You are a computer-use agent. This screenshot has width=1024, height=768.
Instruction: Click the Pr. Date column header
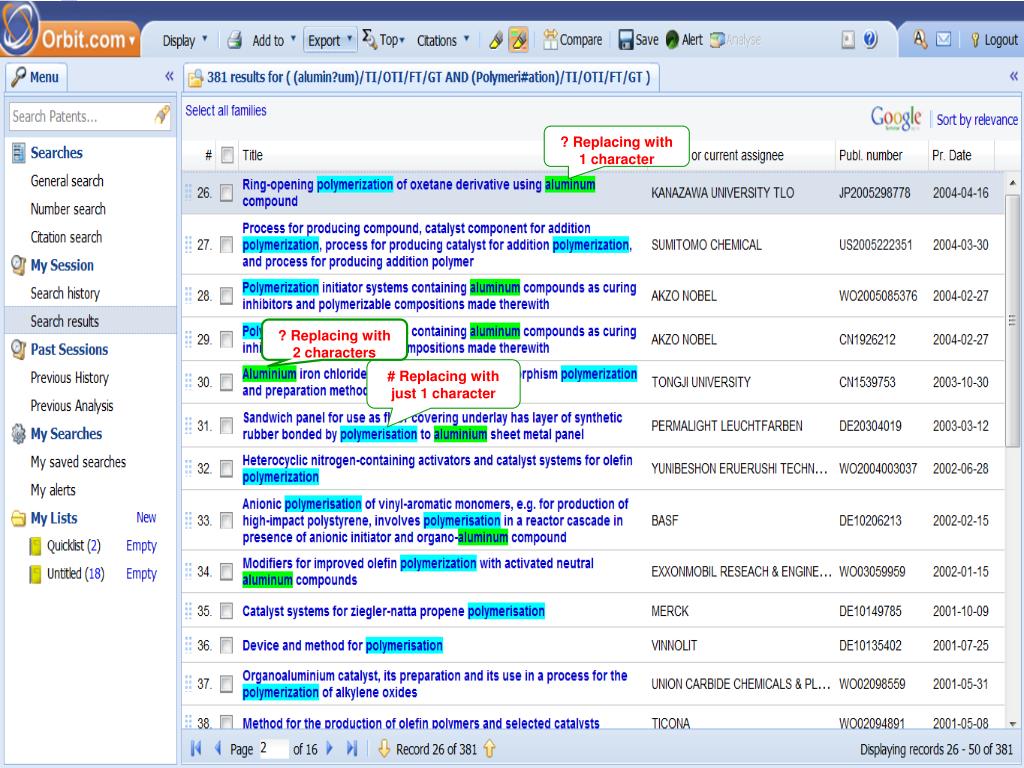[952, 155]
